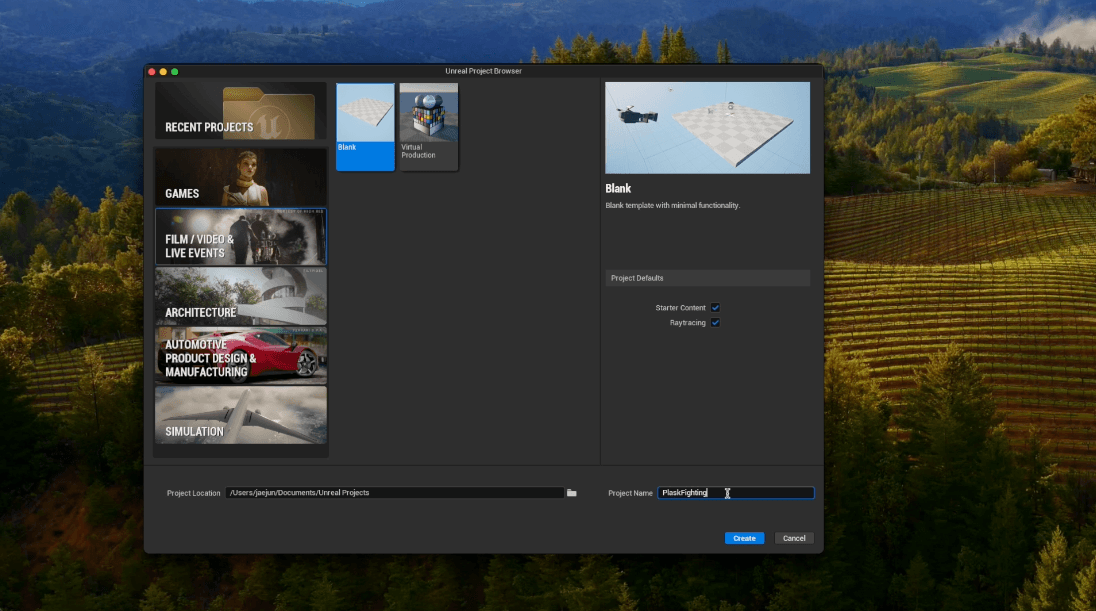Viewport: 1096px width, 611px height.
Task: Select the Games category tile
Action: 241,177
